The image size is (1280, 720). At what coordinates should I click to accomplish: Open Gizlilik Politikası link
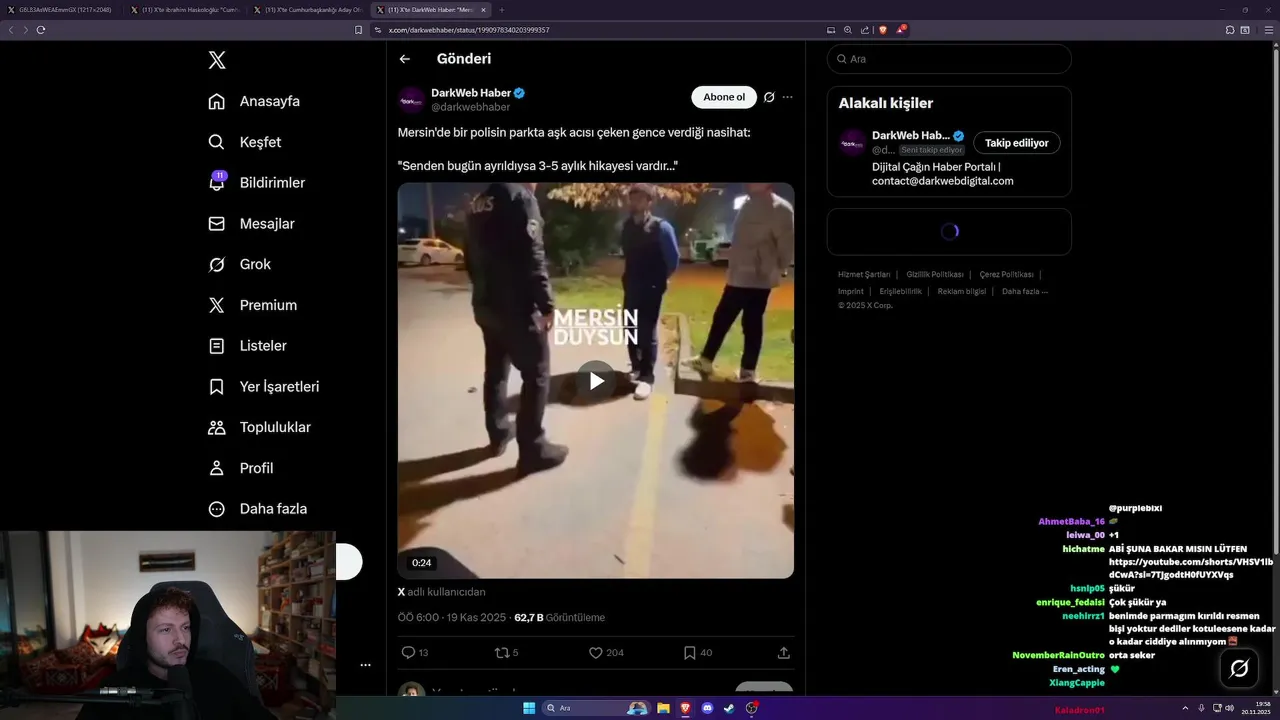pyautogui.click(x=935, y=274)
